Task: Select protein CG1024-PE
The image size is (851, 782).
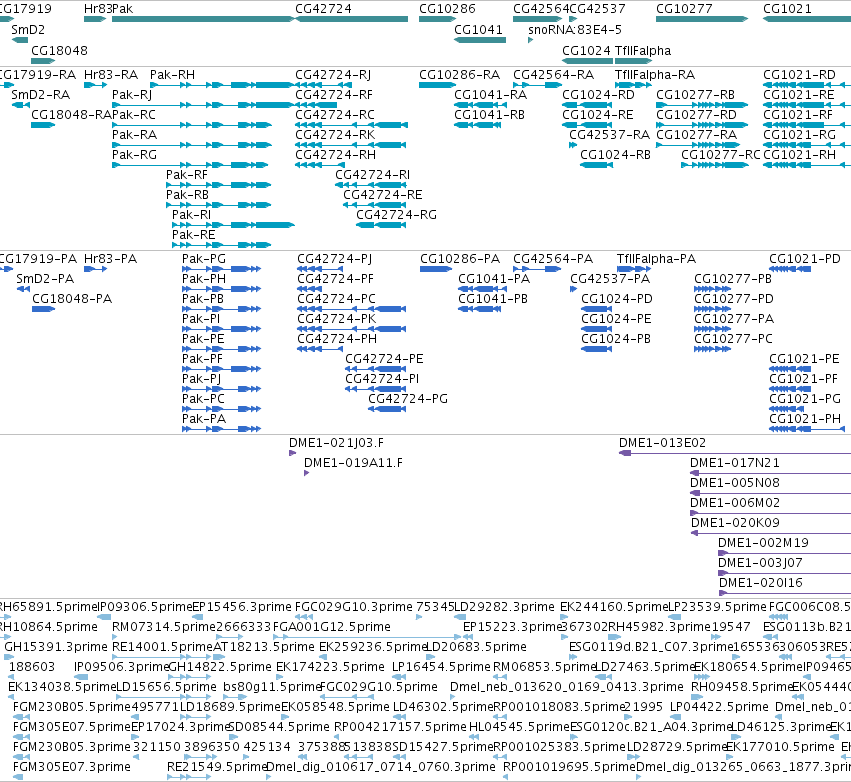Action: point(616,319)
